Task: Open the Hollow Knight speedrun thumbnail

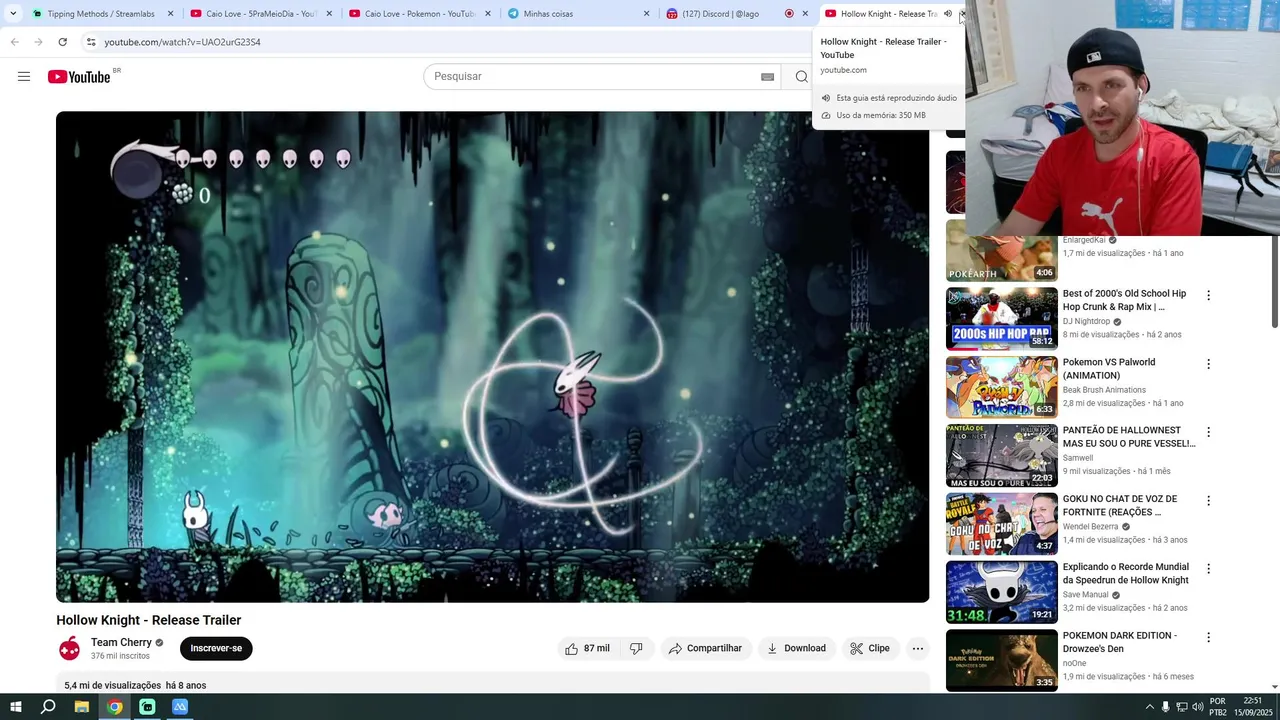Action: (1001, 592)
